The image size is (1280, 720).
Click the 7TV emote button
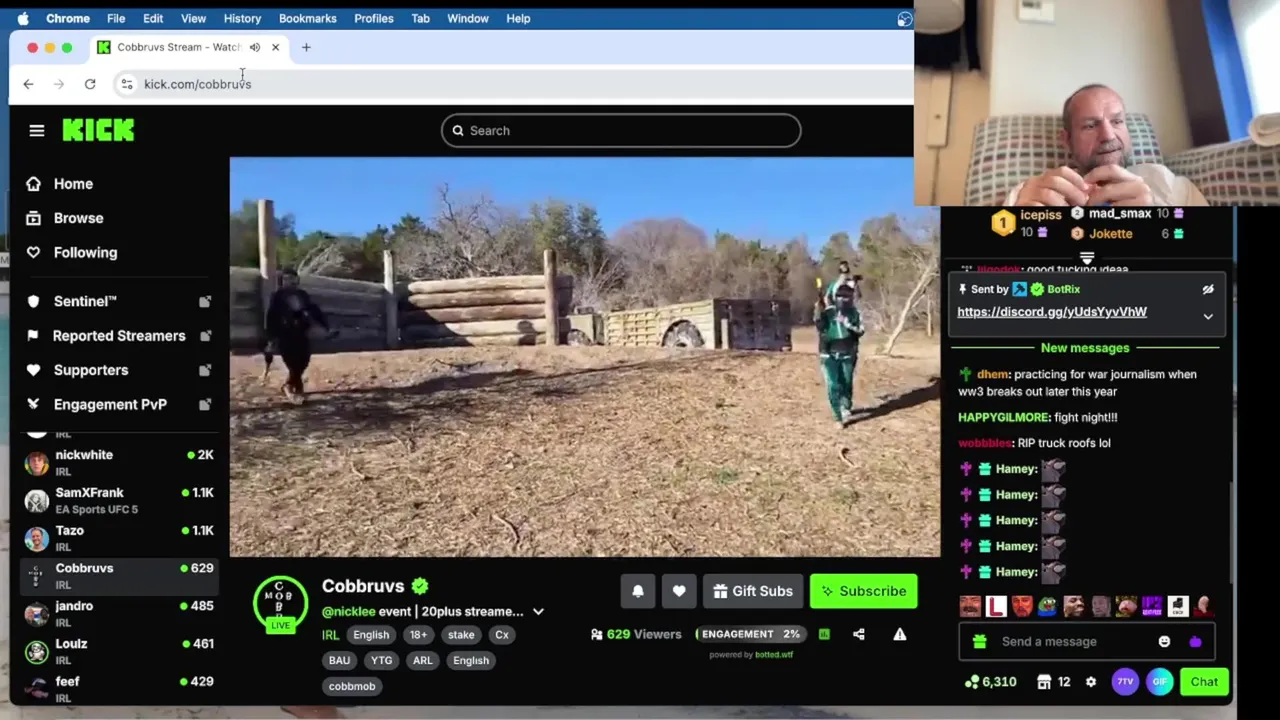1125,682
